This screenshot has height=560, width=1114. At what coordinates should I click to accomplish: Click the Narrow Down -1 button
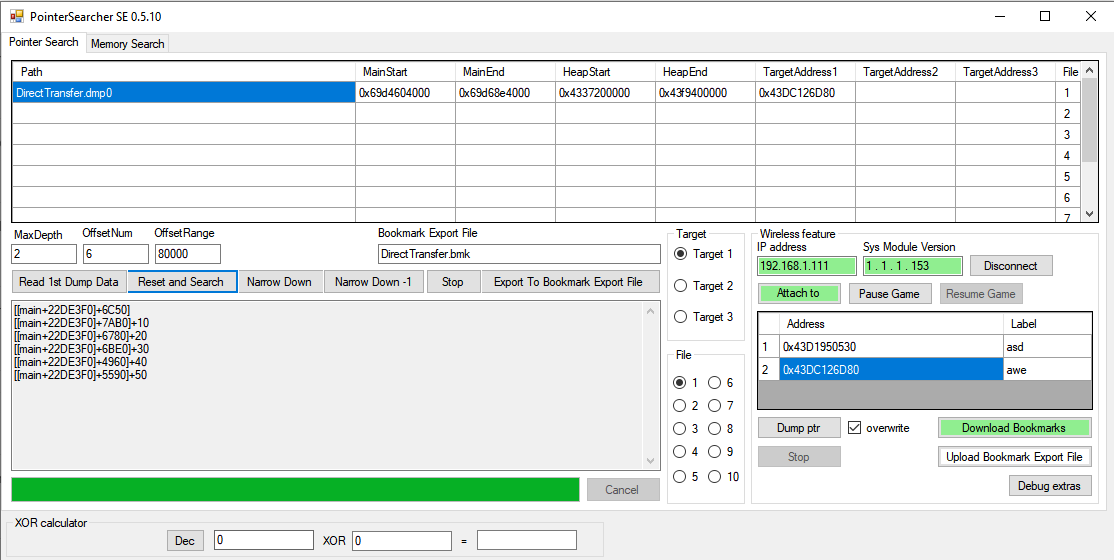pyautogui.click(x=374, y=281)
